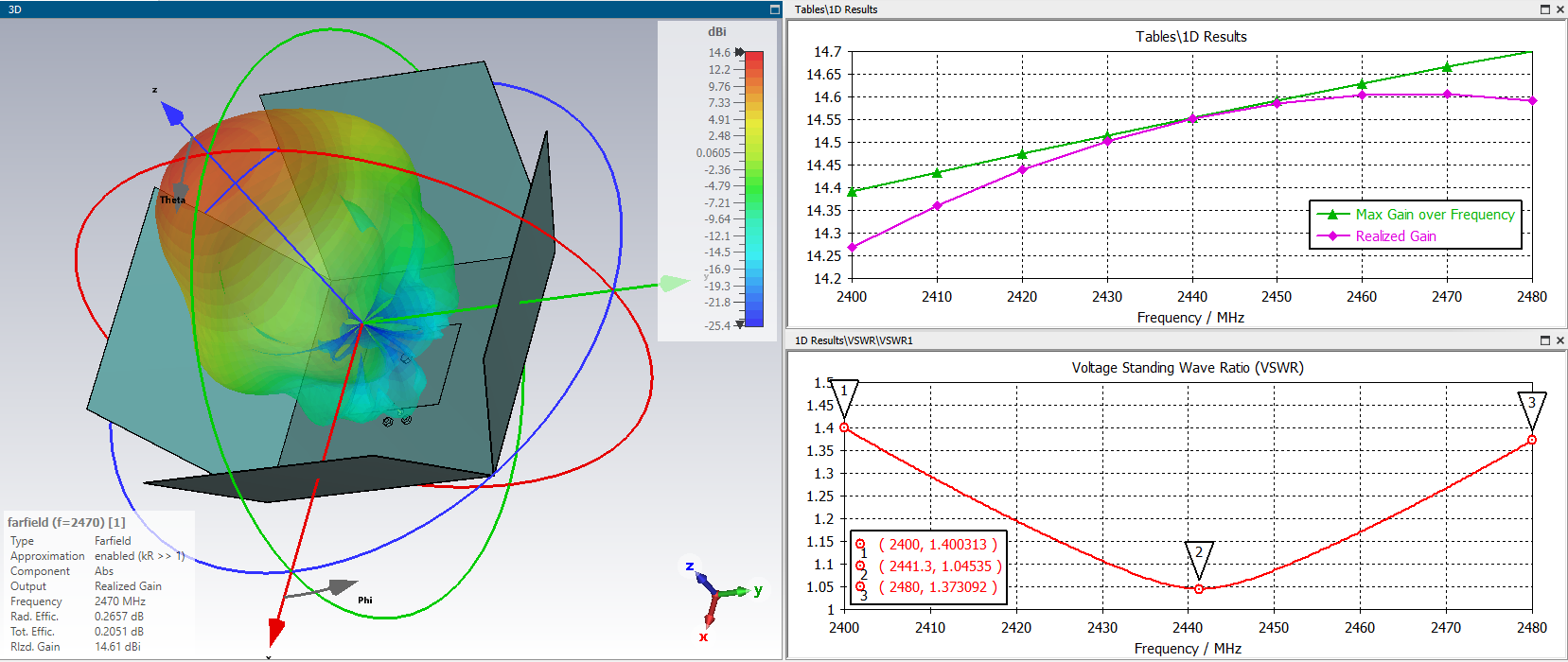Click the bottom arrow of dBi color scale
The height and width of the screenshot is (662, 1568).
pos(740,323)
